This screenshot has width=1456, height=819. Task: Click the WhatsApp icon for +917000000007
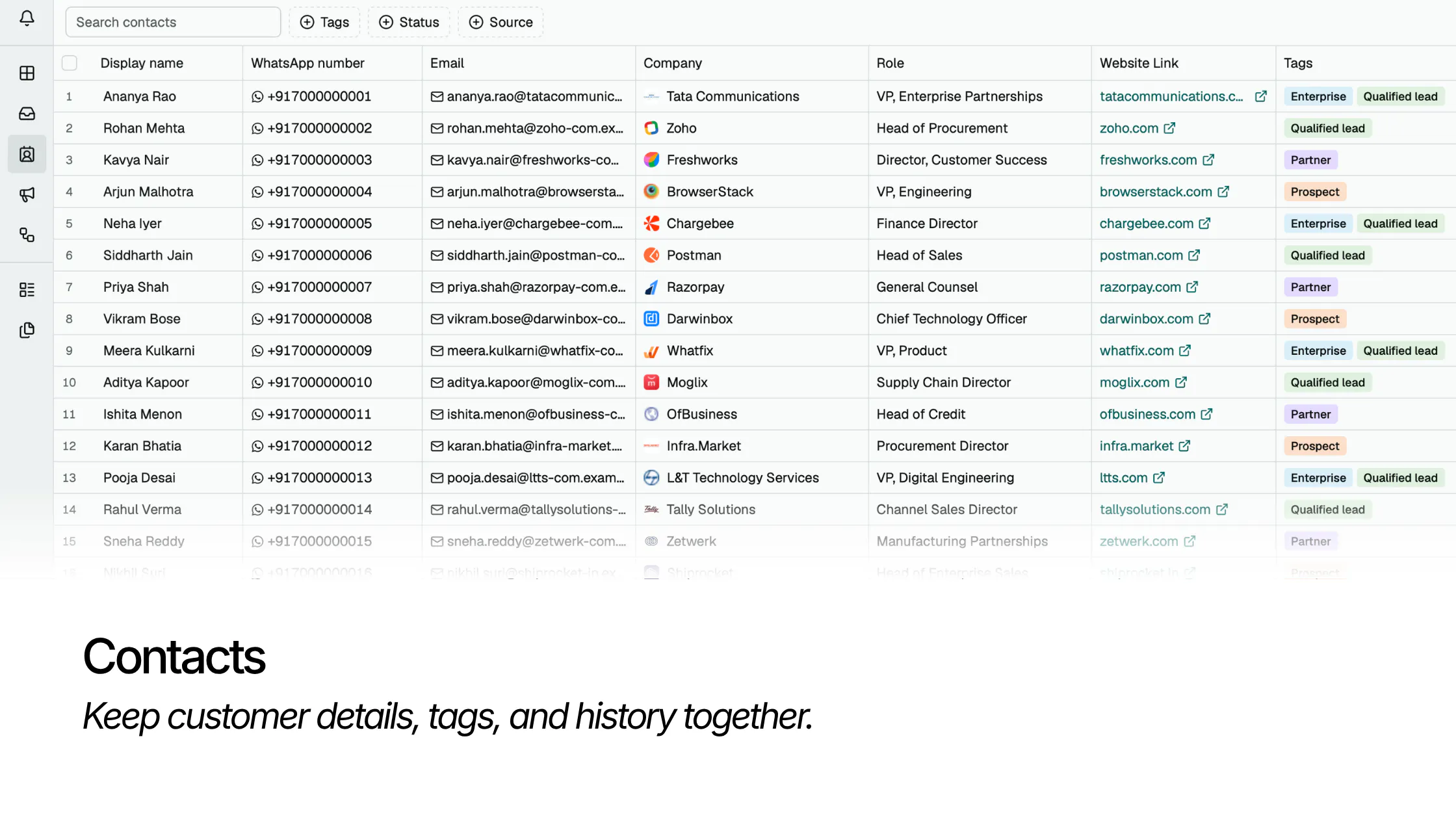[x=257, y=287]
